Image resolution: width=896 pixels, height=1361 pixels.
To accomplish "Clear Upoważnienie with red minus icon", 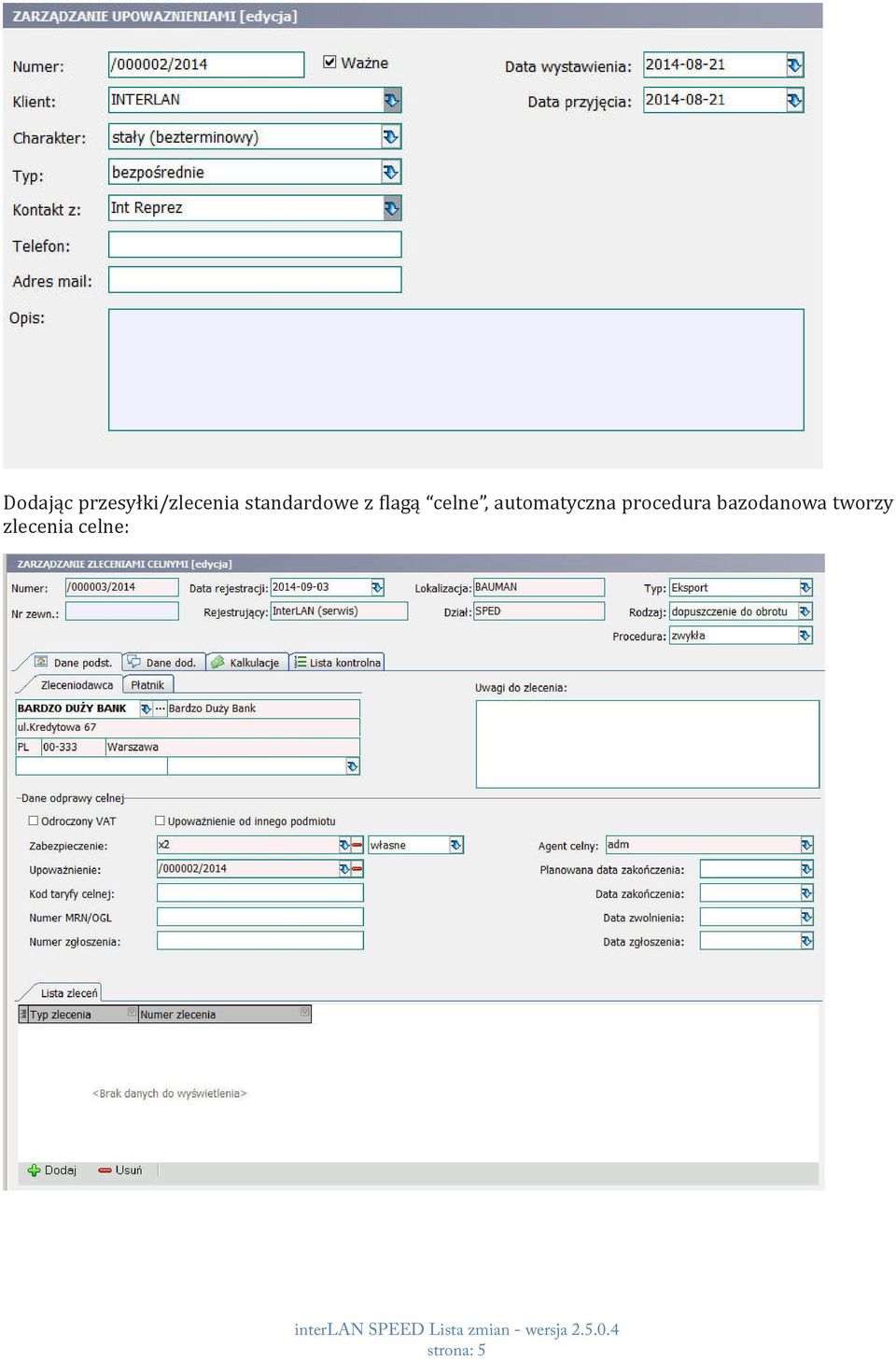I will [357, 869].
